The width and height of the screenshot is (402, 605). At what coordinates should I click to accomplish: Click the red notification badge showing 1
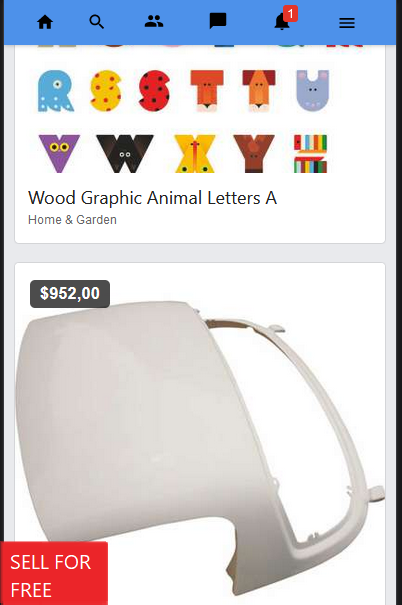(290, 14)
